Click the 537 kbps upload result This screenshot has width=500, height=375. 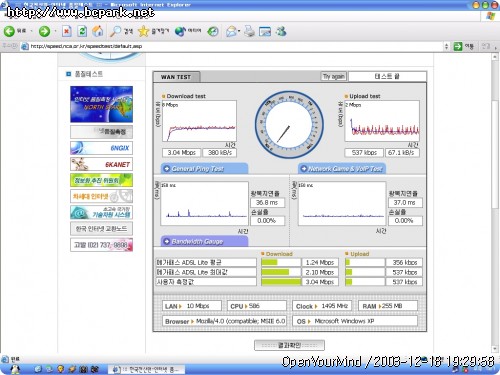364,153
